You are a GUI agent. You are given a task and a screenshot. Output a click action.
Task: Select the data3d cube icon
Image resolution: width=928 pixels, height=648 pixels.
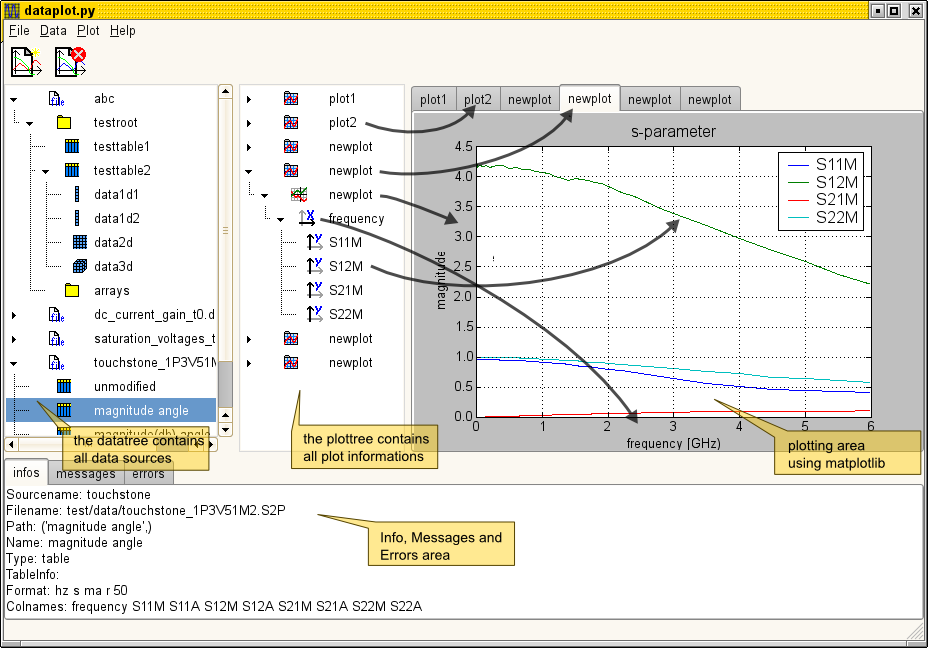(80, 267)
